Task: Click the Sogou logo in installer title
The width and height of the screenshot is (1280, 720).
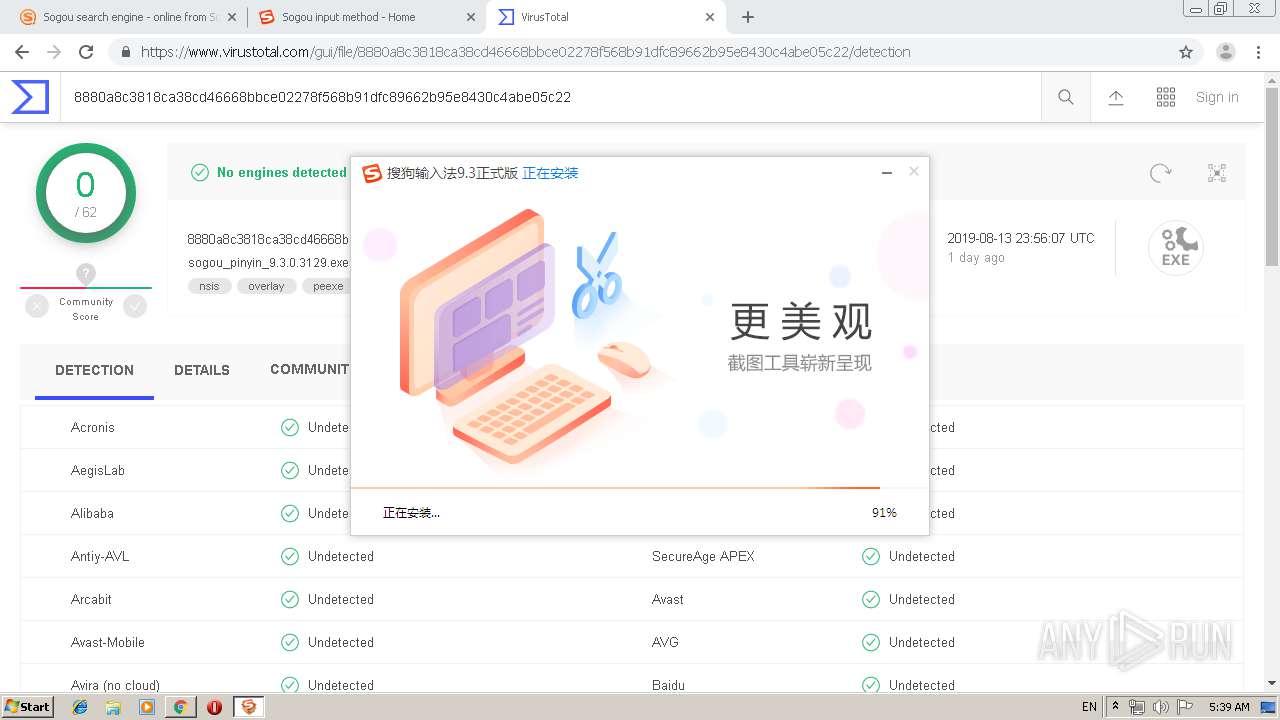Action: (x=372, y=173)
